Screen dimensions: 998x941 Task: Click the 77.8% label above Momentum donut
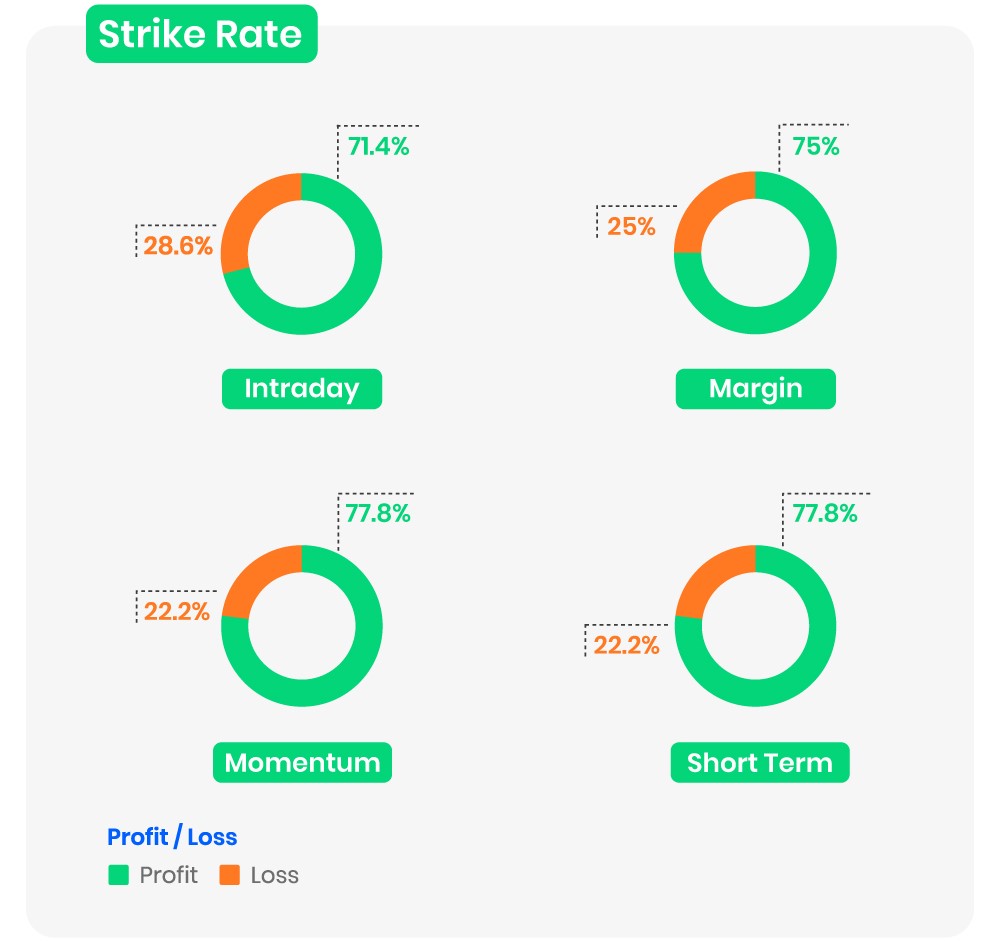click(x=378, y=514)
